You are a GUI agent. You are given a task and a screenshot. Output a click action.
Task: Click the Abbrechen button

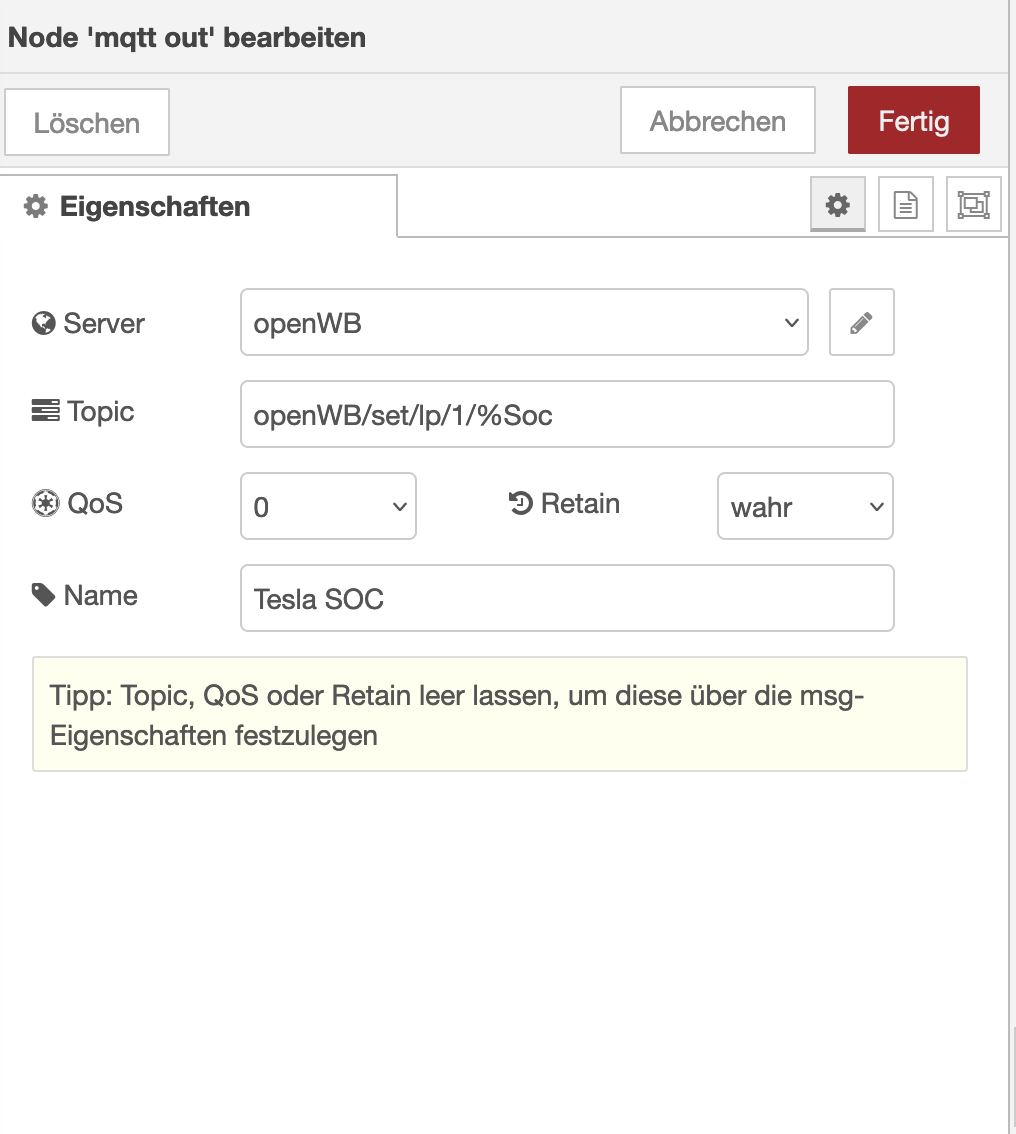[717, 122]
